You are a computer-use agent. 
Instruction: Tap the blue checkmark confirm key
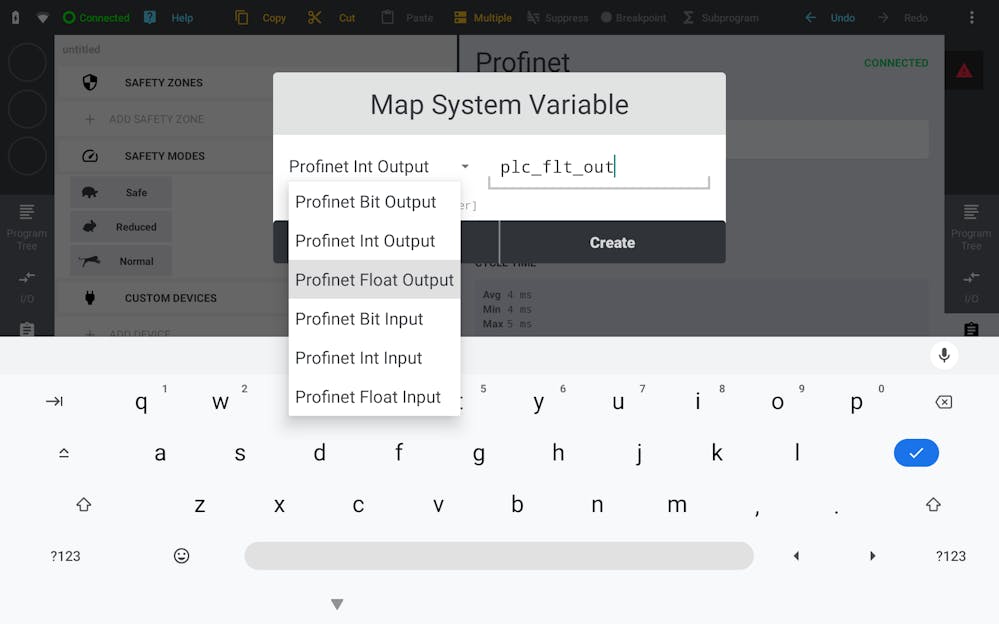pyautogui.click(x=916, y=453)
